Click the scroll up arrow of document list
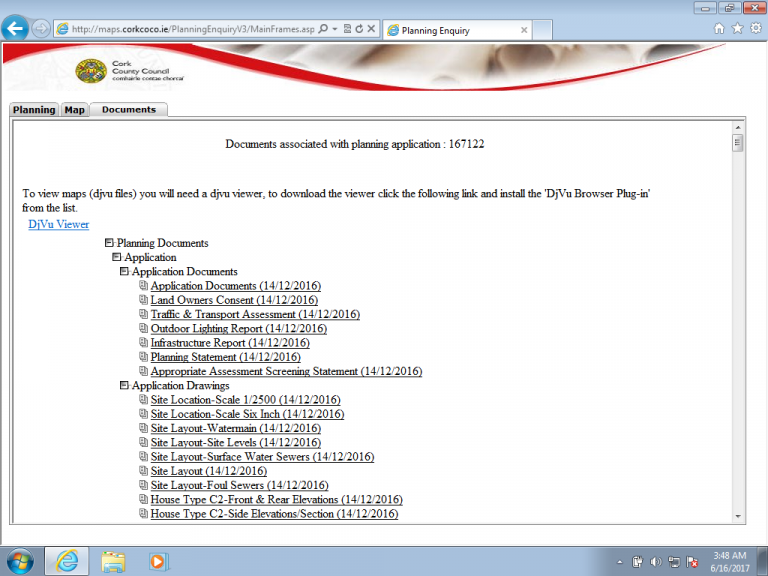Screen dimensions: 768x576 click(738, 127)
